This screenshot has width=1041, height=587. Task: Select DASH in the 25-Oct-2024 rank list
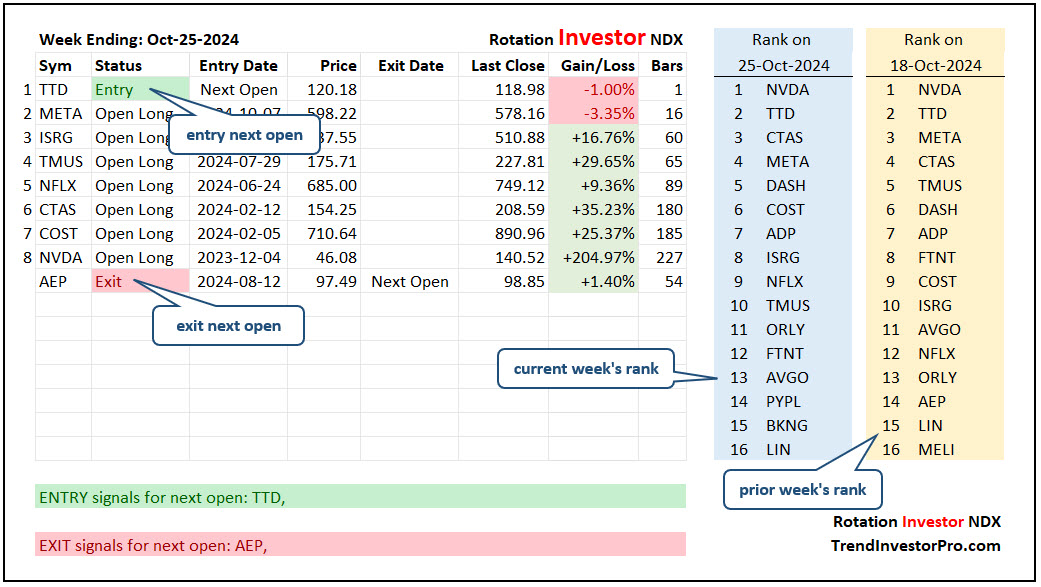click(785, 185)
